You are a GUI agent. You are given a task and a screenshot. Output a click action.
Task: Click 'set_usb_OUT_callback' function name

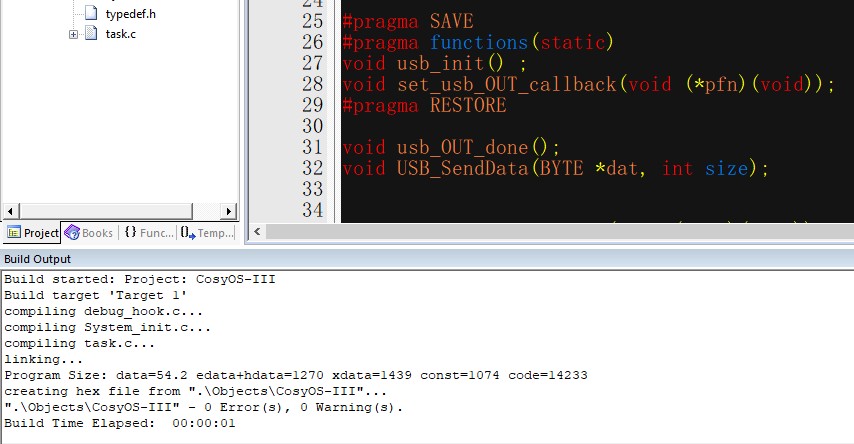tap(507, 84)
